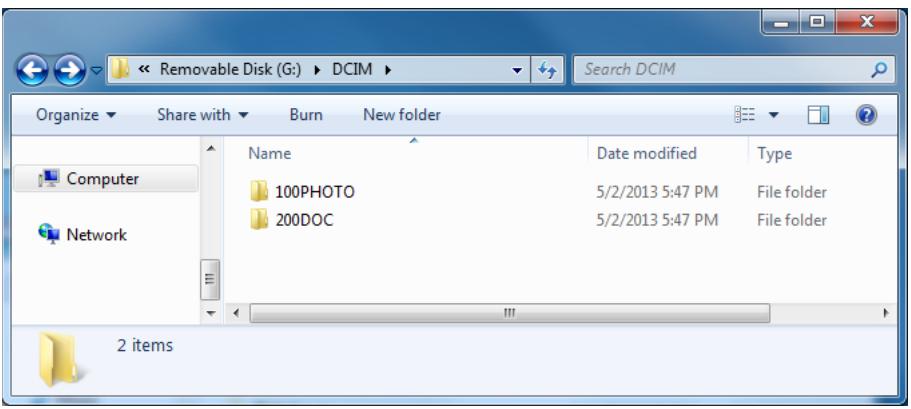Image resolution: width=911 pixels, height=409 pixels.
Task: Create a New folder
Action: 402,114
